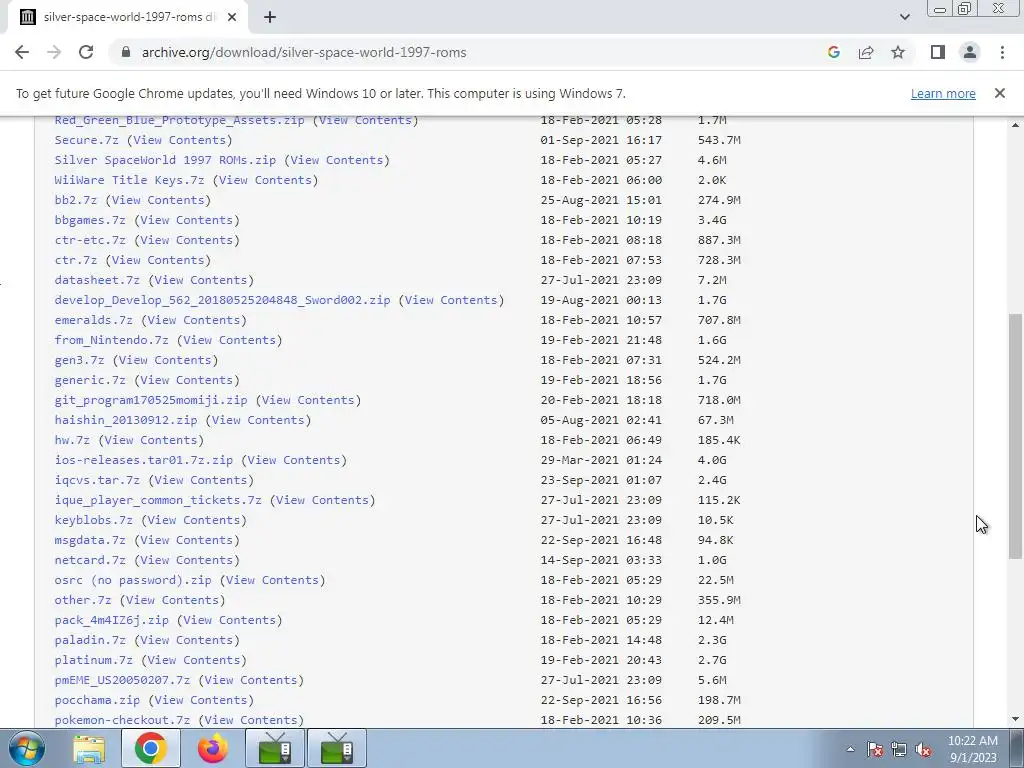View contents of haishin_20130912.zip

coord(258,420)
